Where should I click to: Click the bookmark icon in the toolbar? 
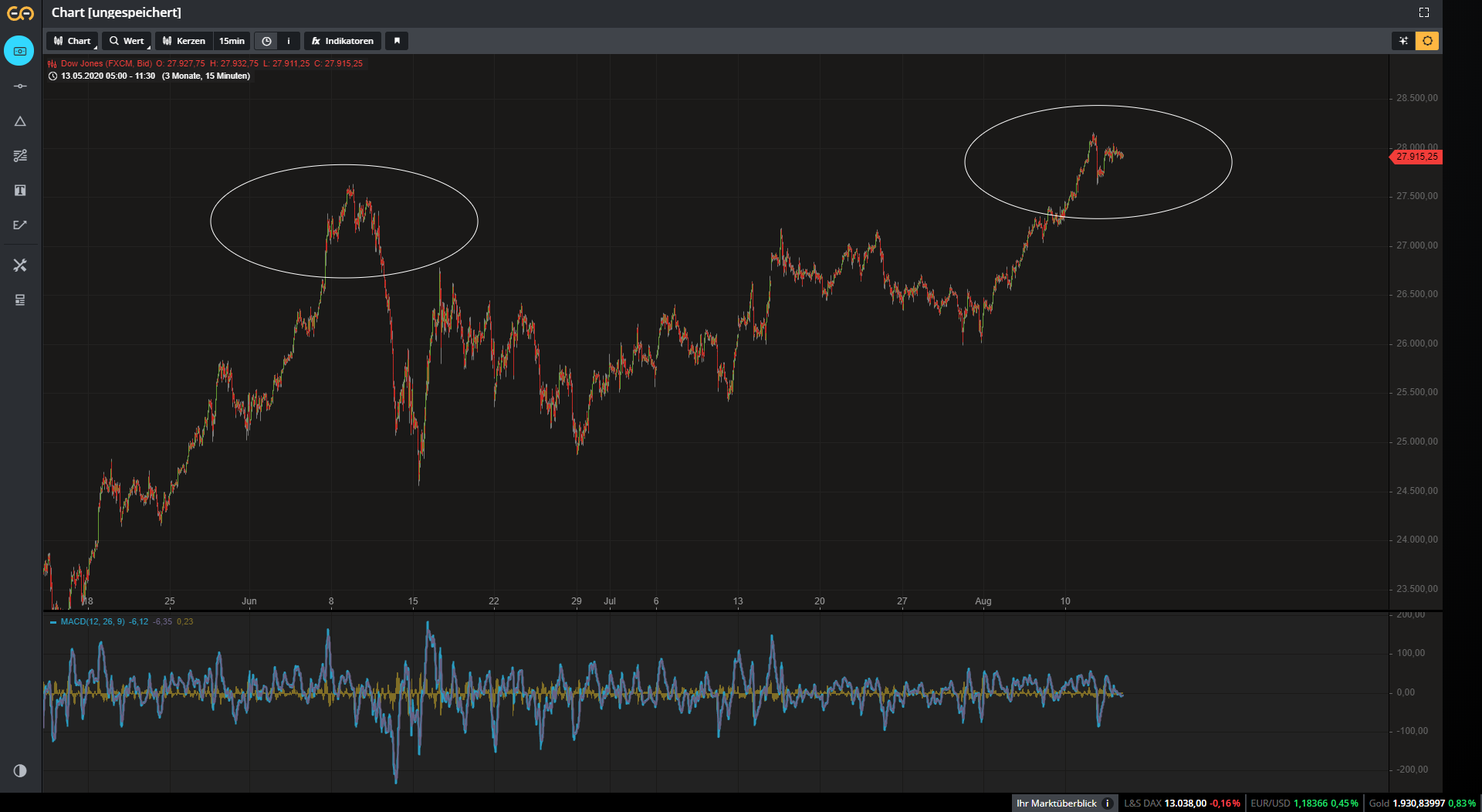(x=397, y=41)
